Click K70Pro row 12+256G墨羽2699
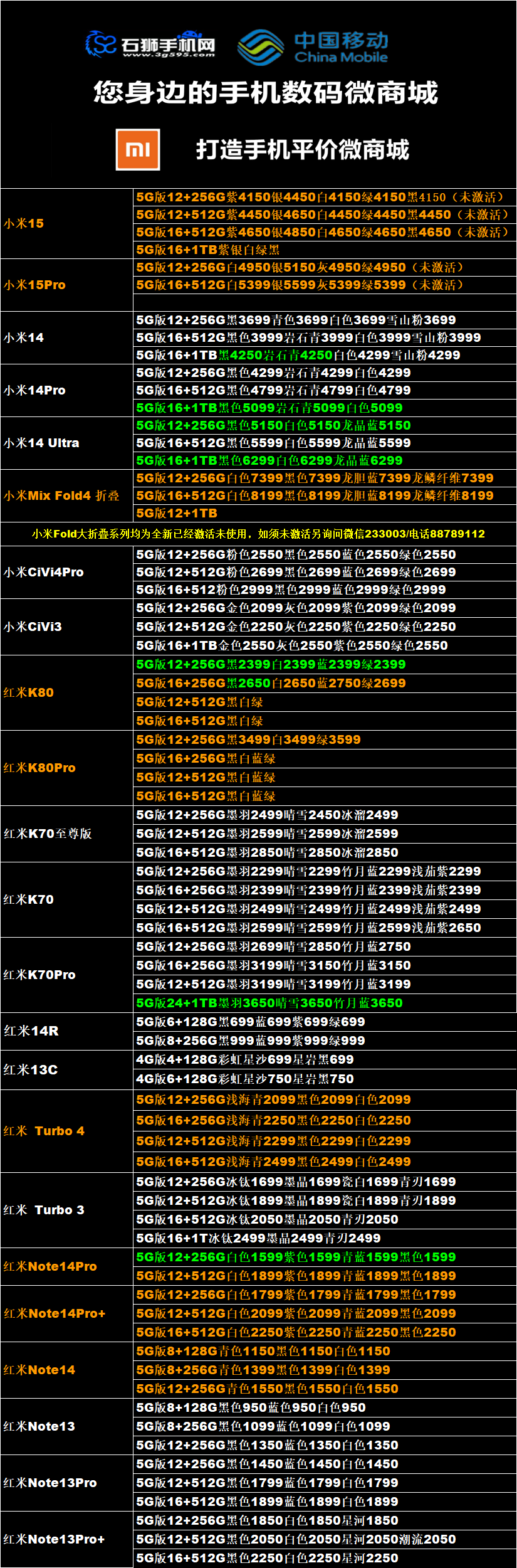This screenshot has width=517, height=1568. [x=325, y=946]
